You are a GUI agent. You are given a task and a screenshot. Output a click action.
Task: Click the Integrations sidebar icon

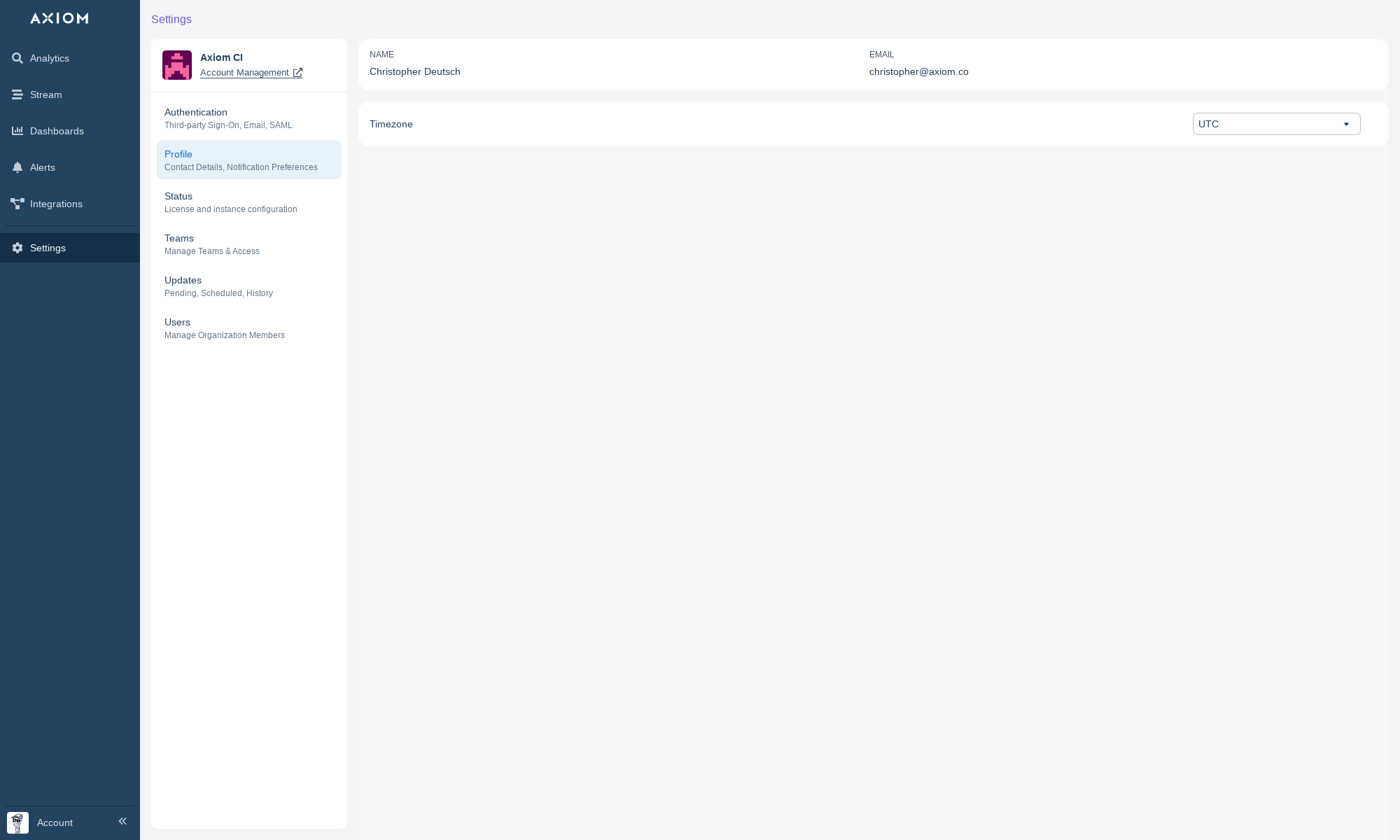[17, 204]
